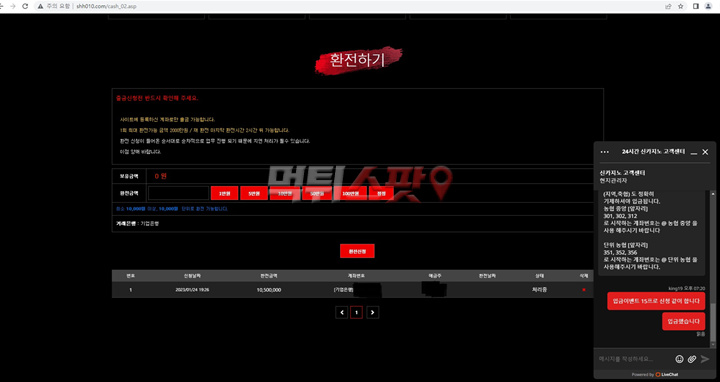This screenshot has width=720, height=382.
Task: Open the emoji picker in chat
Action: pyautogui.click(x=679, y=359)
